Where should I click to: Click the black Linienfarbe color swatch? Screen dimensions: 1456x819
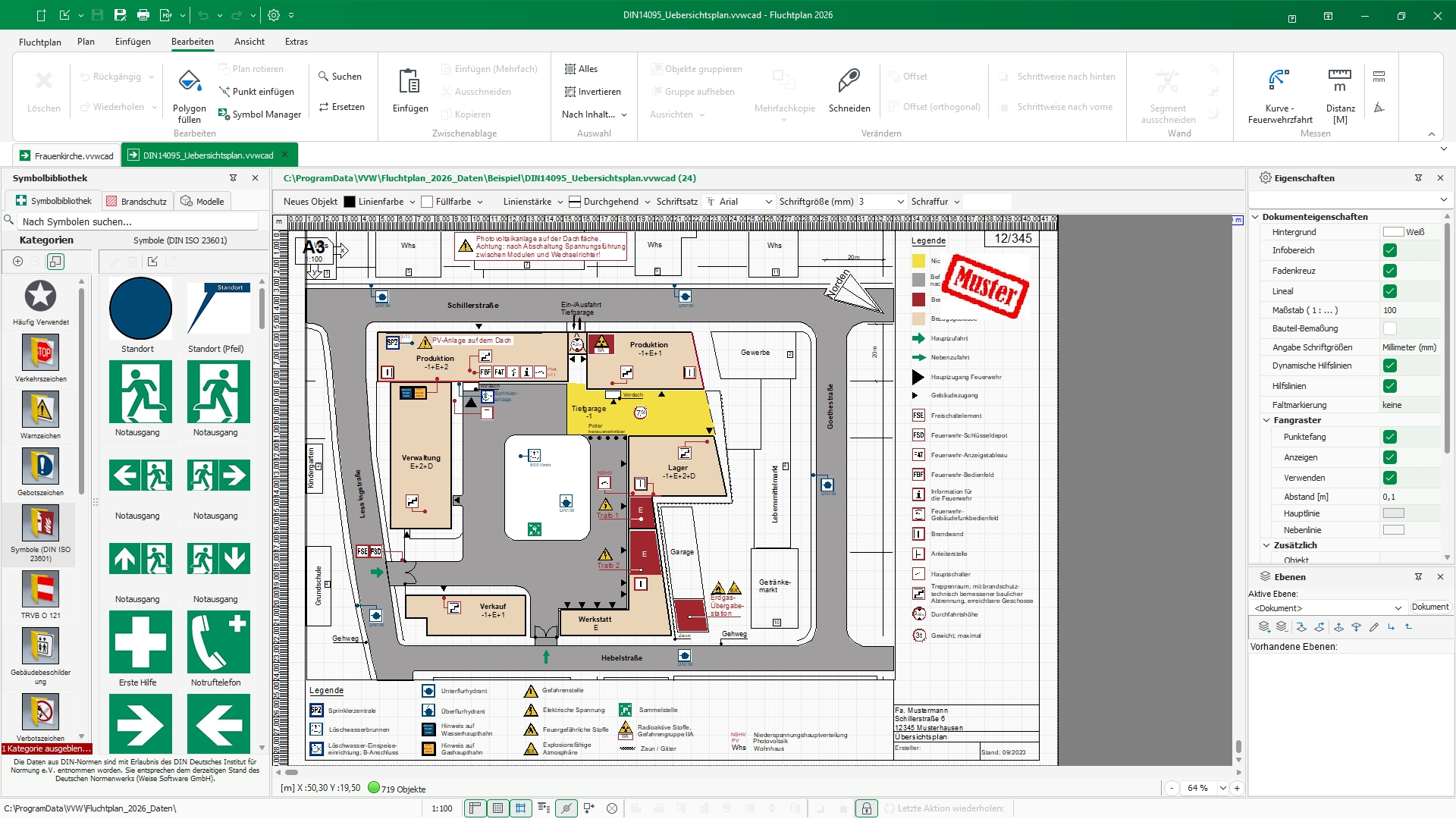350,202
